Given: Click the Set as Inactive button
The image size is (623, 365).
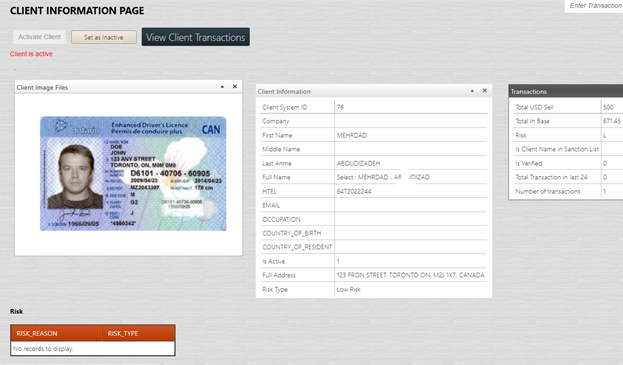Looking at the screenshot, I should point(104,37).
